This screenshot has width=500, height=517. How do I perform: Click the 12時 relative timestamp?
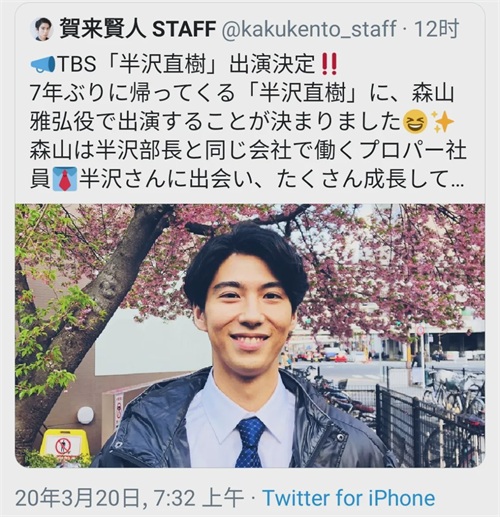click(437, 29)
